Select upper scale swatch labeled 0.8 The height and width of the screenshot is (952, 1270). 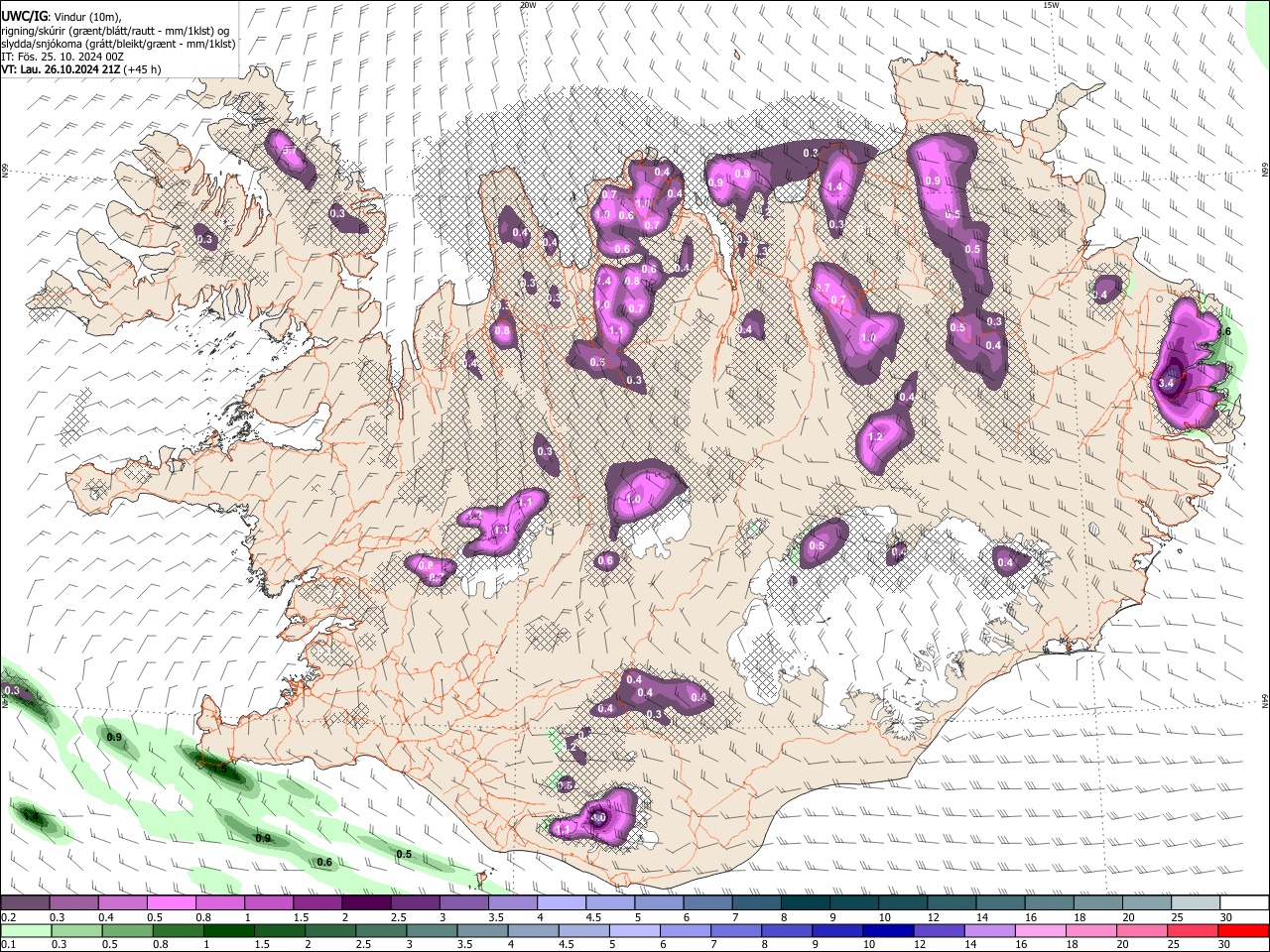tap(219, 903)
